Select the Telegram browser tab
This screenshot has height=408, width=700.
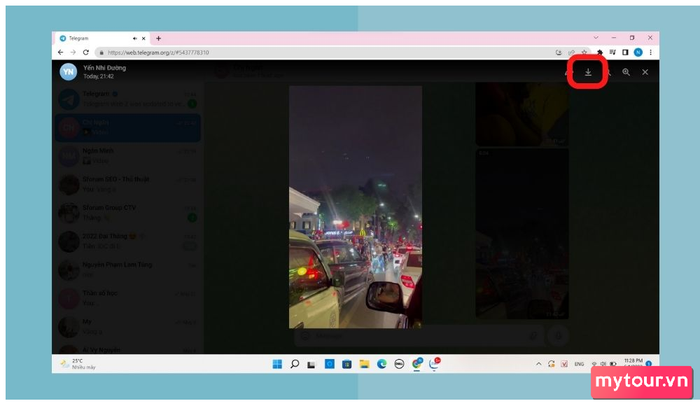pyautogui.click(x=103, y=38)
